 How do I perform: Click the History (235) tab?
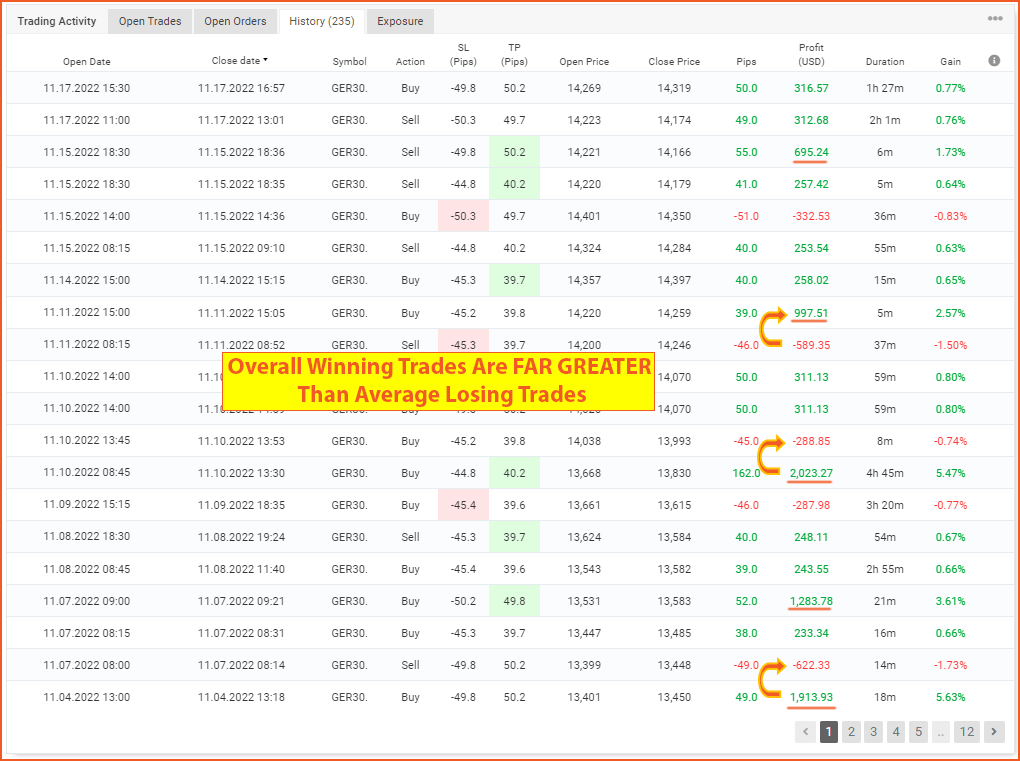(321, 21)
